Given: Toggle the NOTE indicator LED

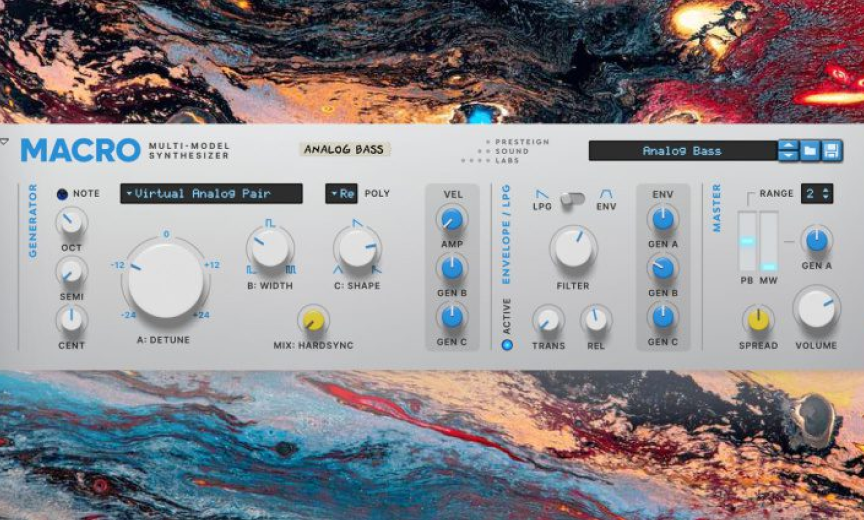Looking at the screenshot, I should [62, 194].
